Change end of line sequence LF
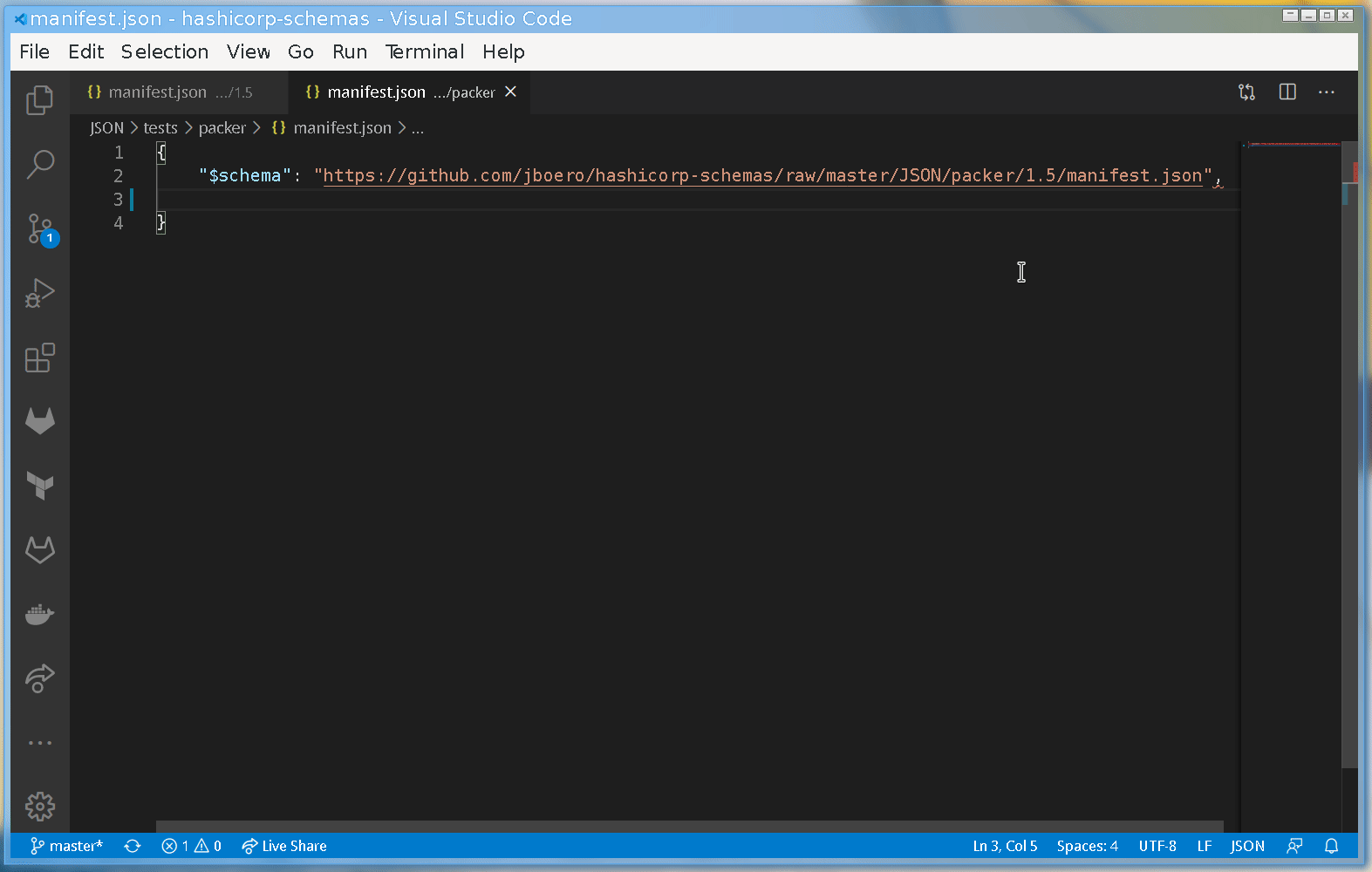 click(1205, 846)
